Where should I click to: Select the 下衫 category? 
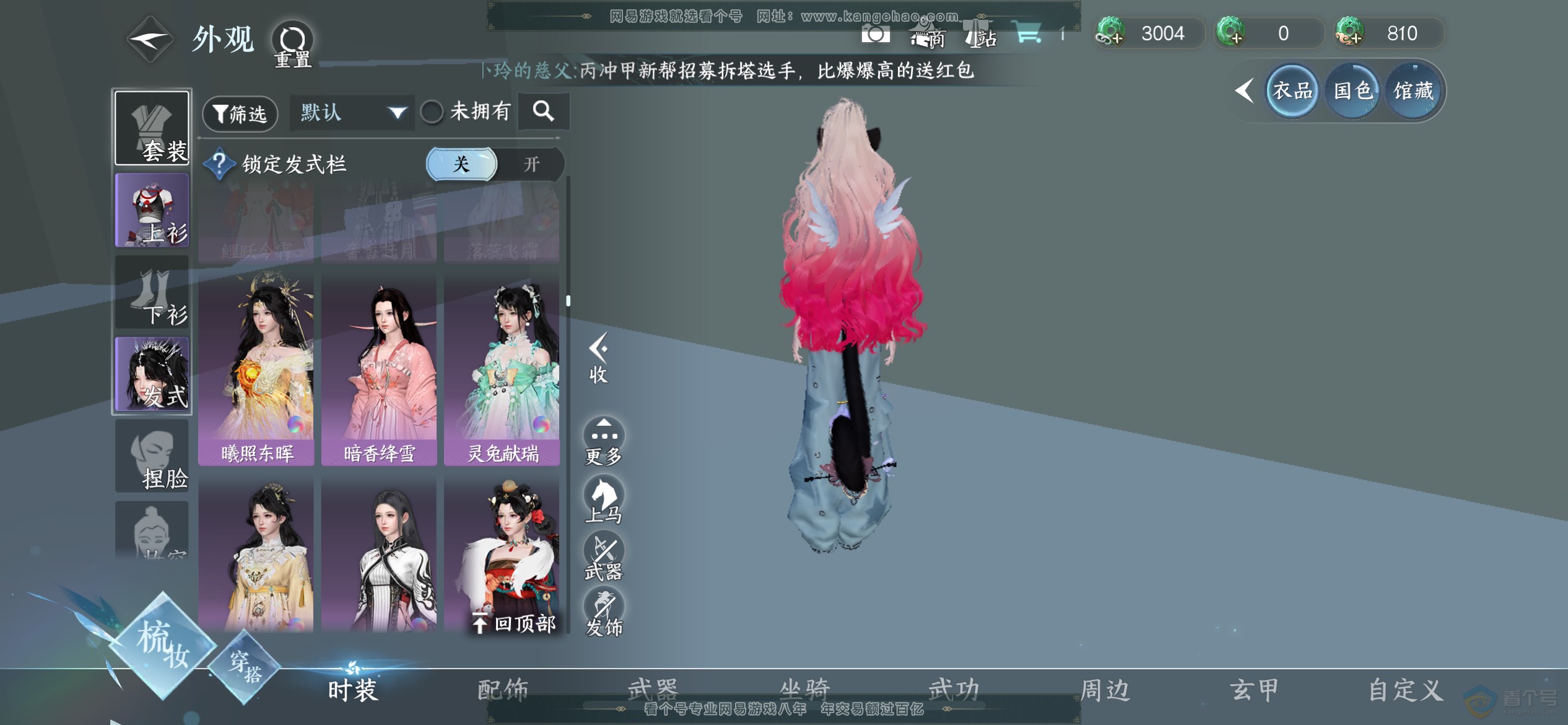click(152, 292)
